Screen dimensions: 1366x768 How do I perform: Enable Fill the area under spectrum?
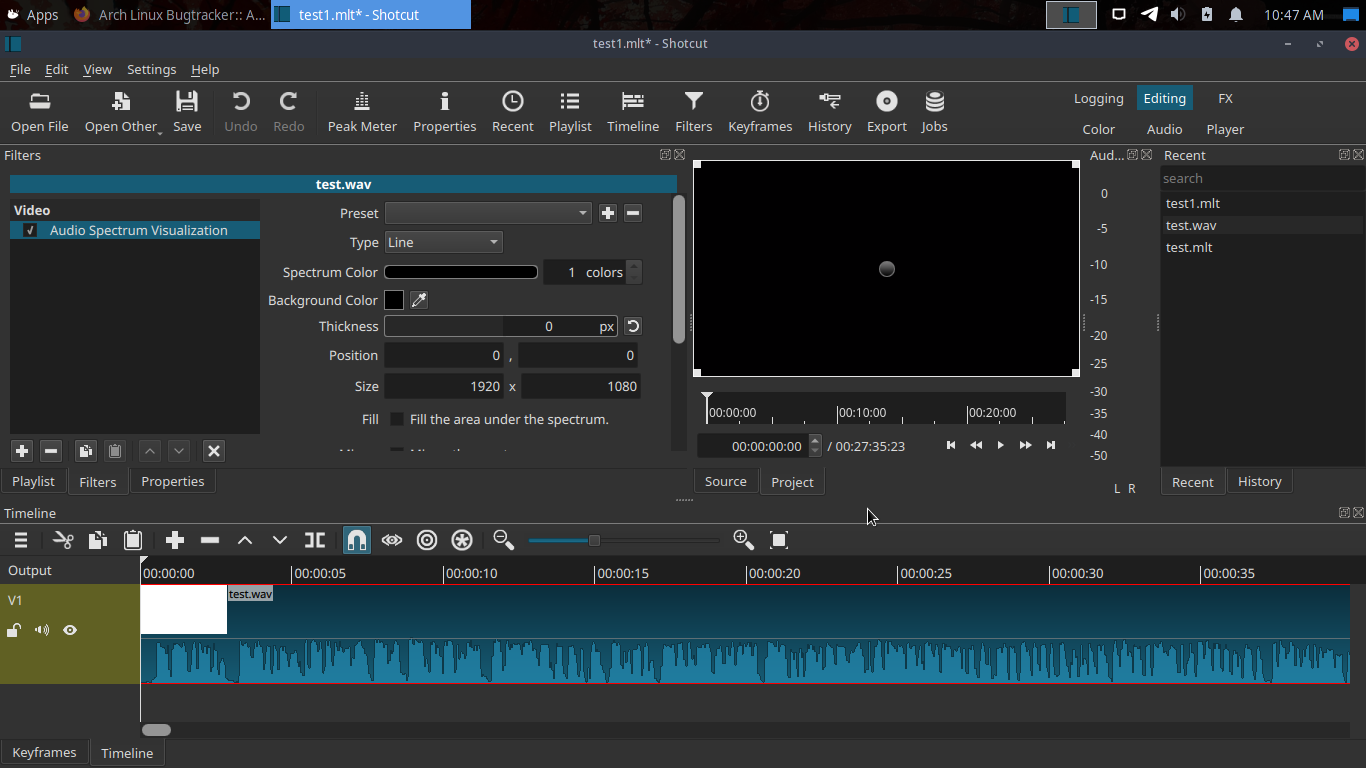click(x=397, y=419)
